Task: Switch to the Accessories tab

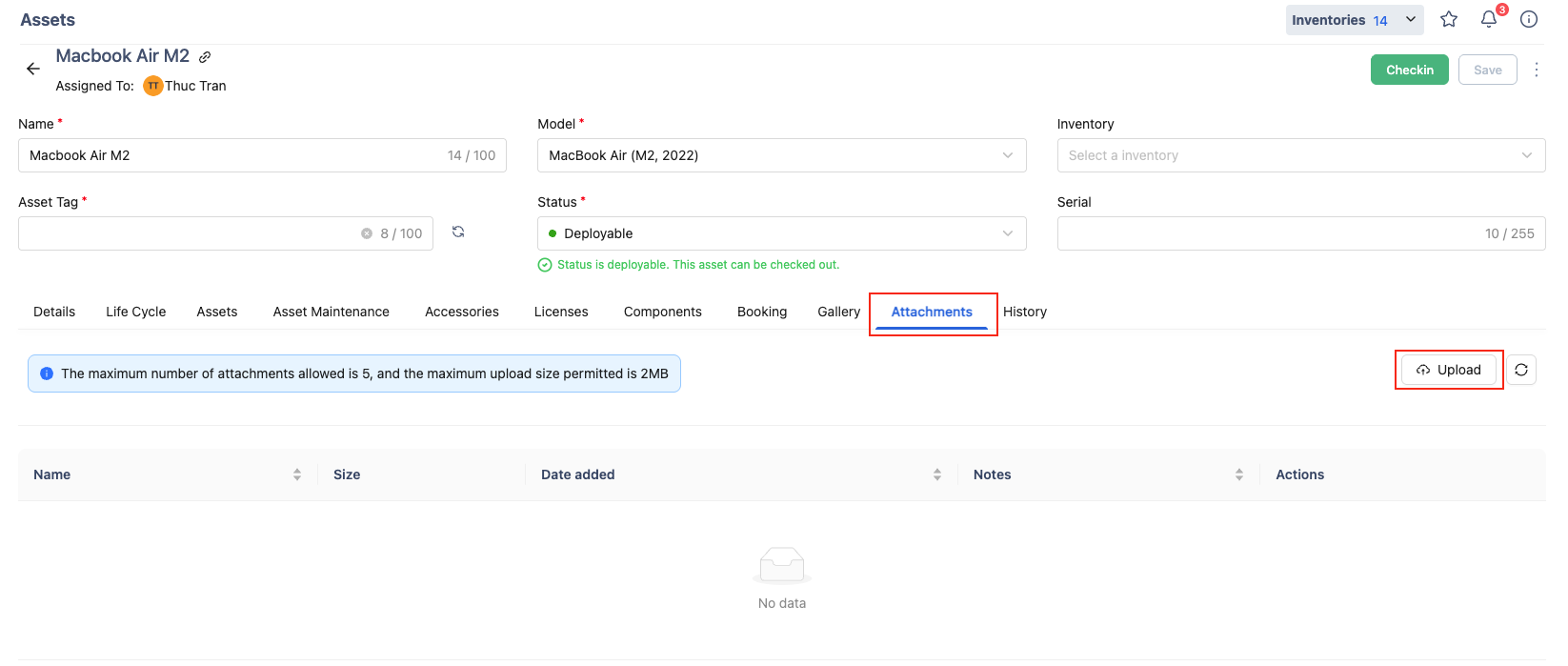Action: click(462, 312)
